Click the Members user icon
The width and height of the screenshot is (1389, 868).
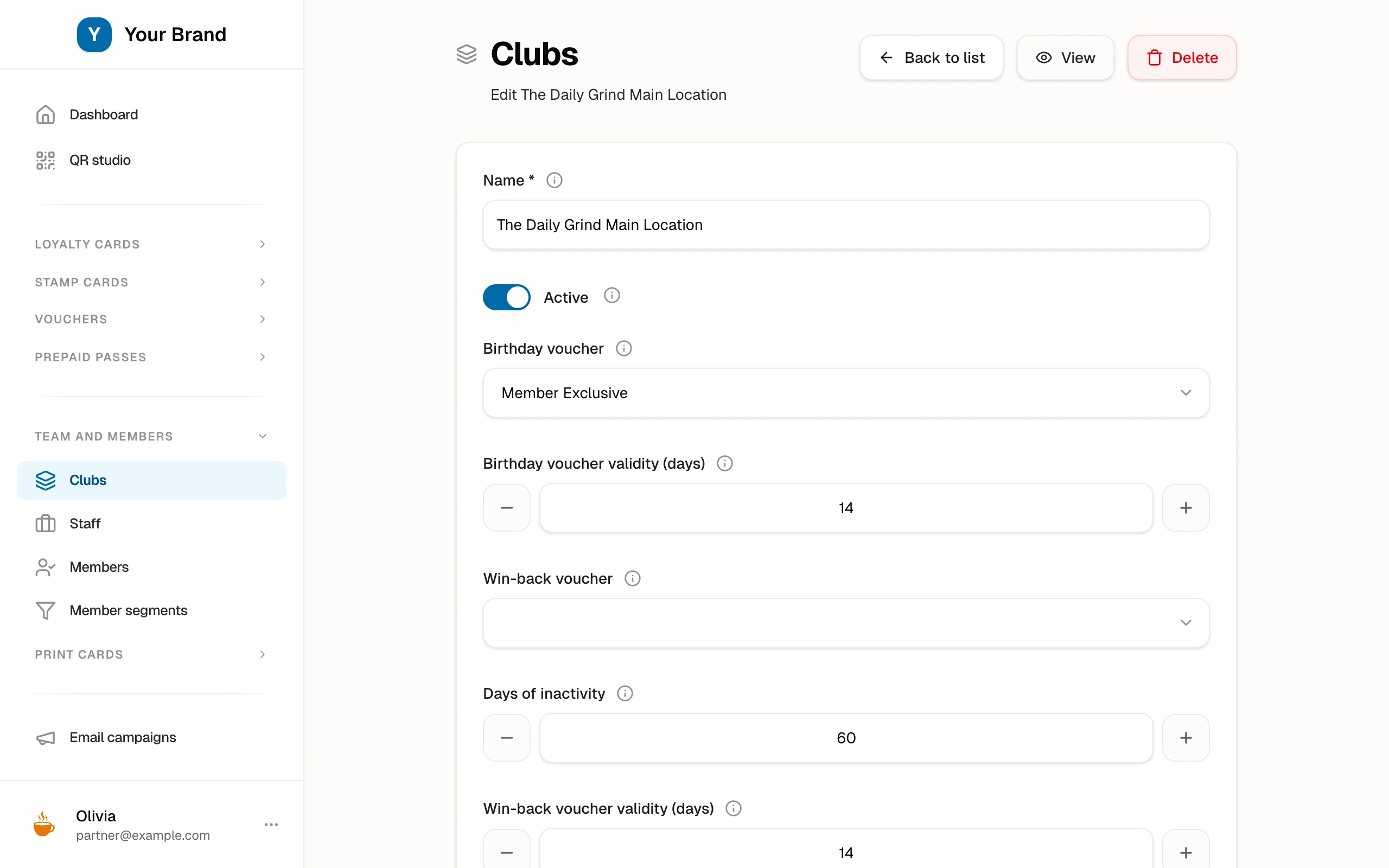[x=46, y=566]
